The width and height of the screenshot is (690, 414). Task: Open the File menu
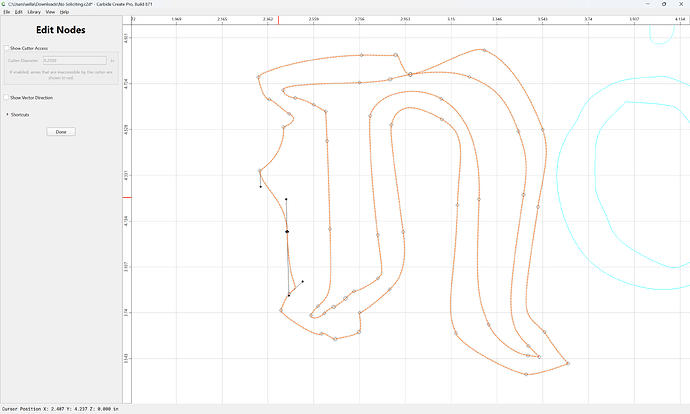[x=7, y=12]
